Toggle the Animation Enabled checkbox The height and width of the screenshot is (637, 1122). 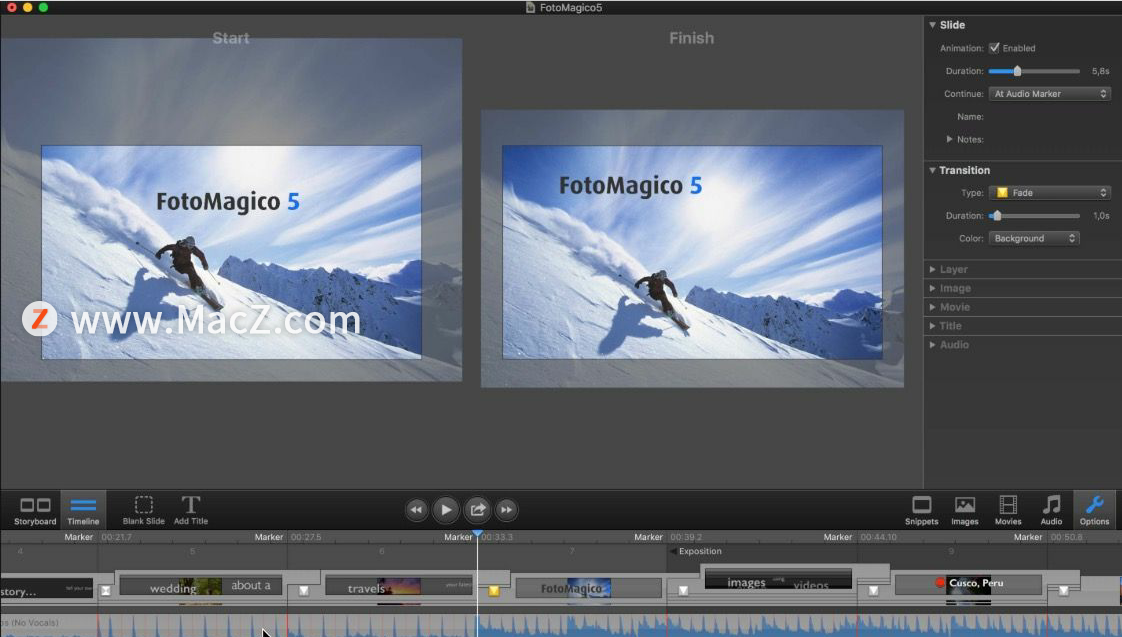[x=995, y=48]
